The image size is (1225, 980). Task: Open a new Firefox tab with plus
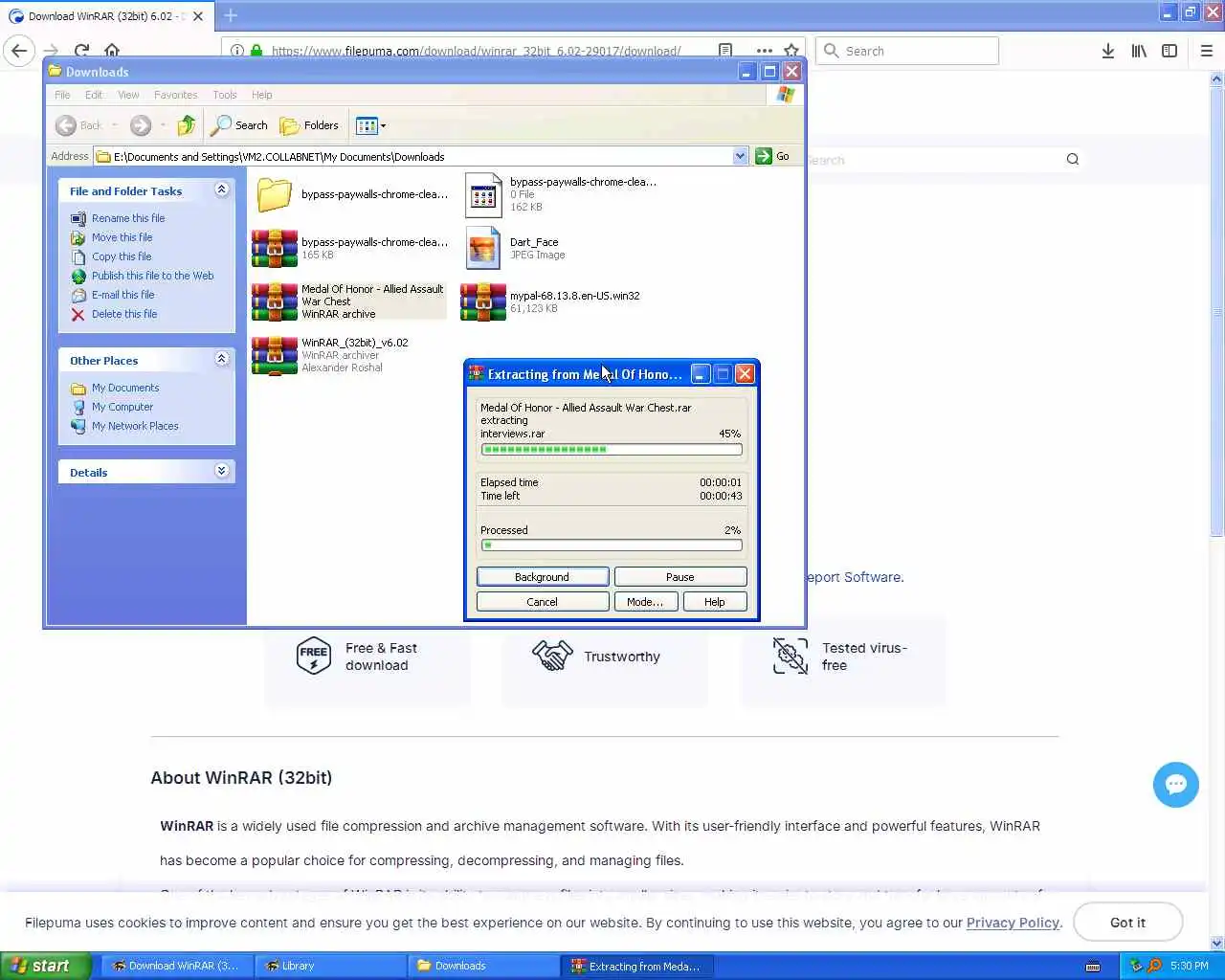[231, 15]
